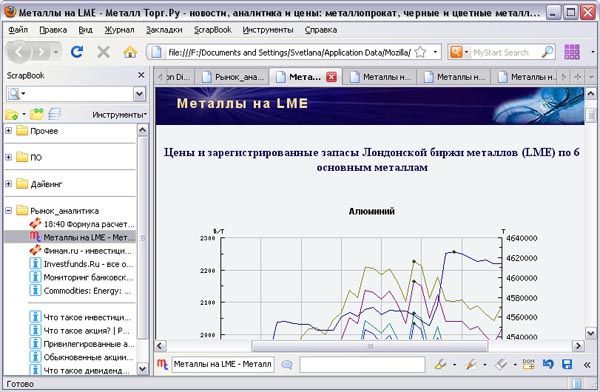600x392 pixels.
Task: Open the Закладки menu
Action: (164, 30)
